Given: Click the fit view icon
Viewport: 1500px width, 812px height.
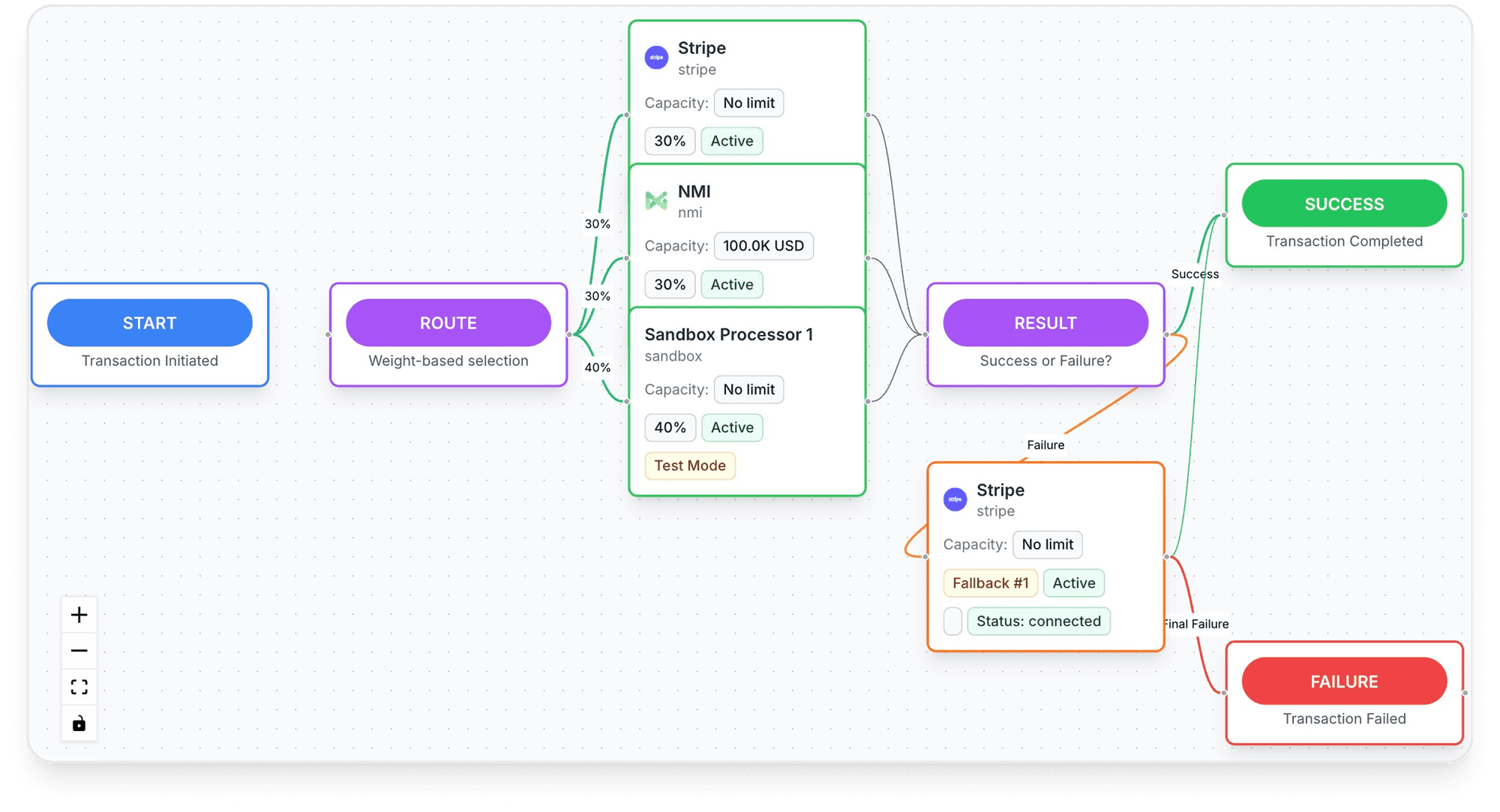Looking at the screenshot, I should coord(79,687).
